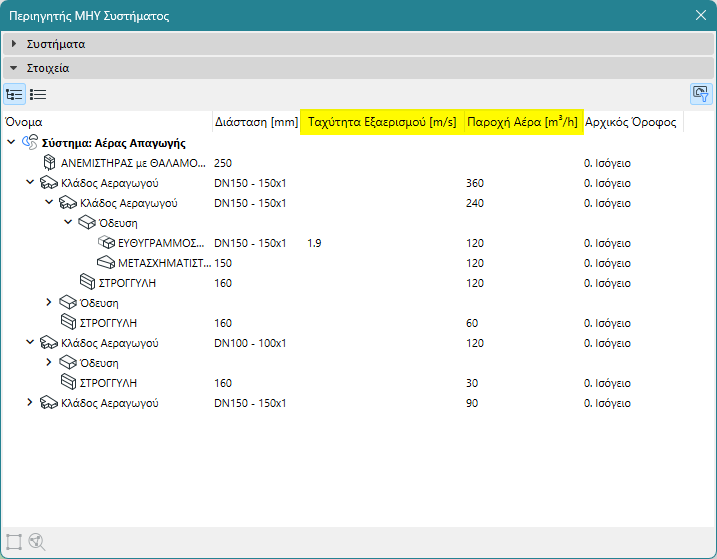Image resolution: width=717 pixels, height=559 pixels.
Task: Select ΑΝΕΜΙΣΤΗΡΑΣ με ΘΑΛΑΜΟ row
Action: pyautogui.click(x=358, y=163)
